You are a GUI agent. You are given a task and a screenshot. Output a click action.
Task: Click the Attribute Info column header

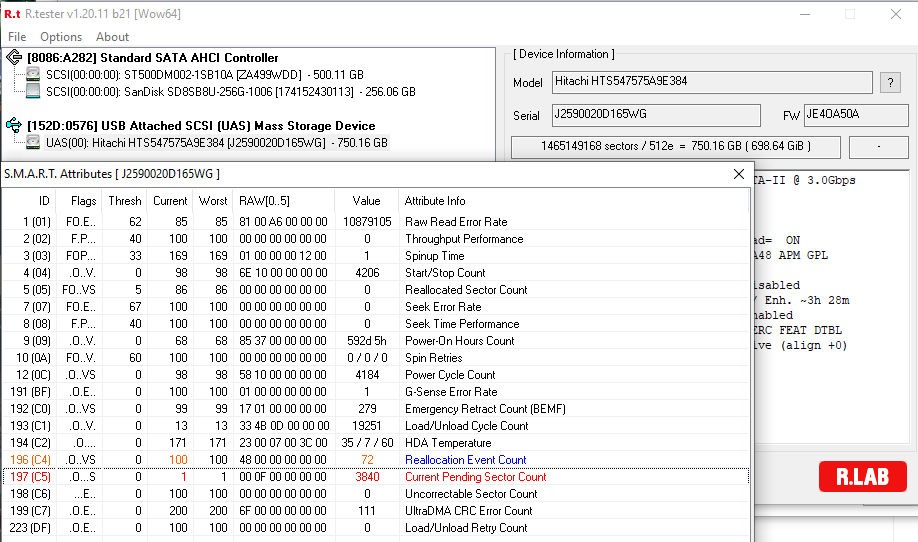point(435,201)
